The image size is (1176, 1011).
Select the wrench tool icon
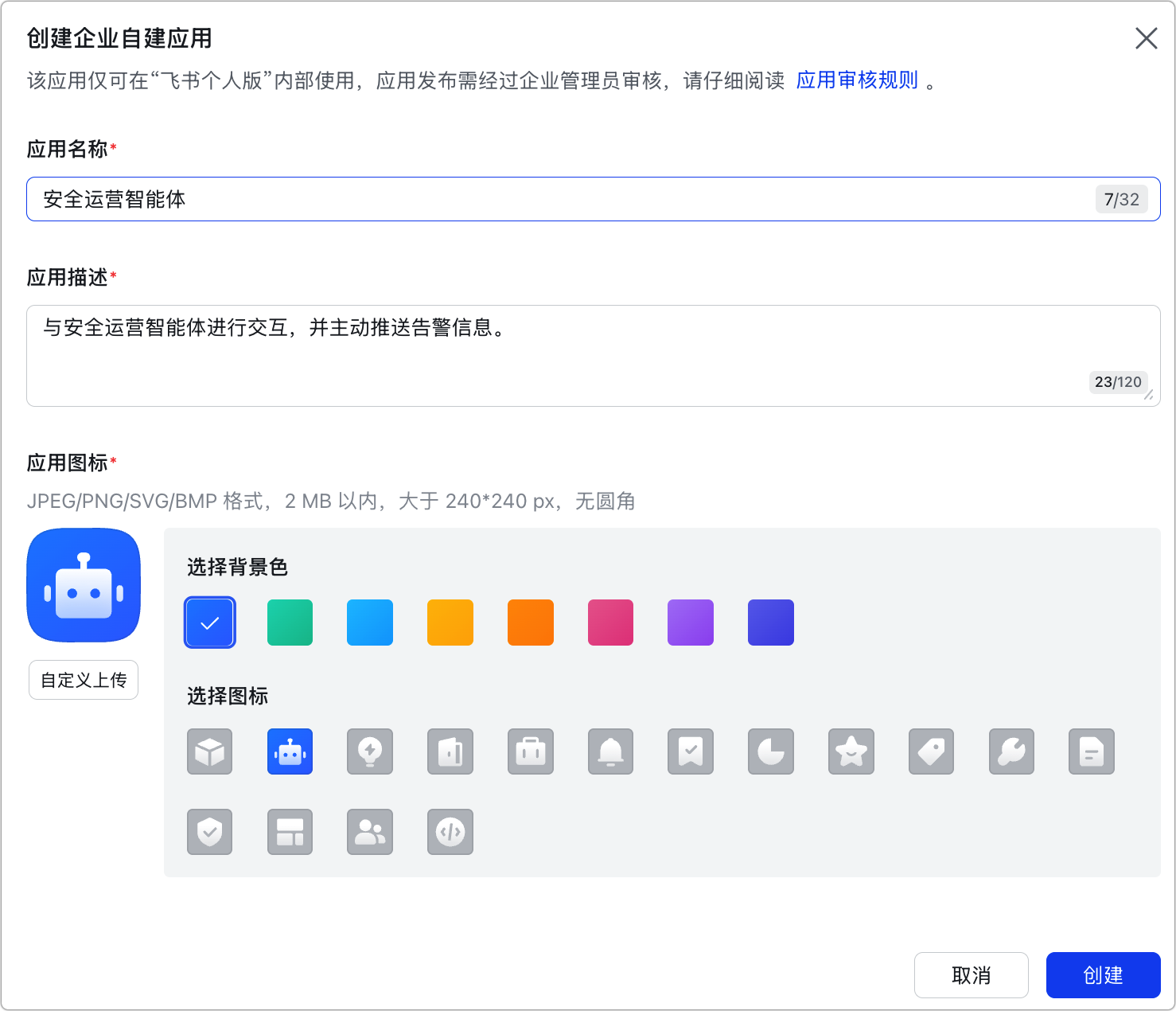[x=1011, y=751]
